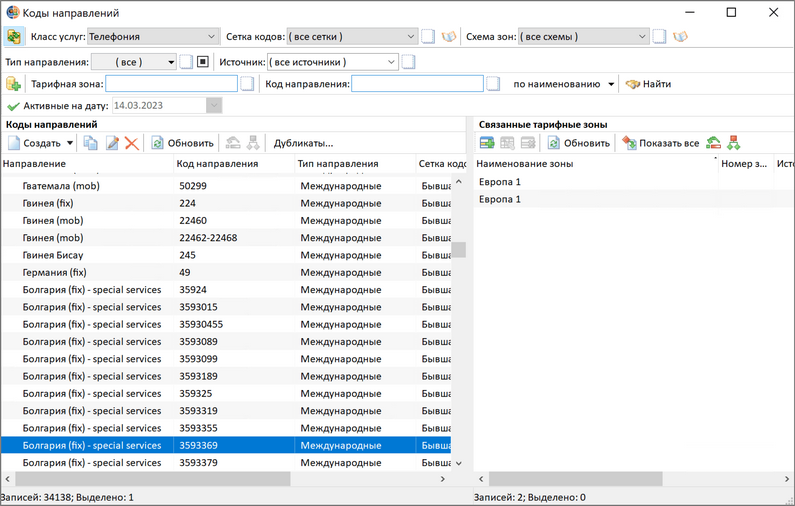Click the green filter icon before Класс услуг
795x506 pixels.
[14, 37]
